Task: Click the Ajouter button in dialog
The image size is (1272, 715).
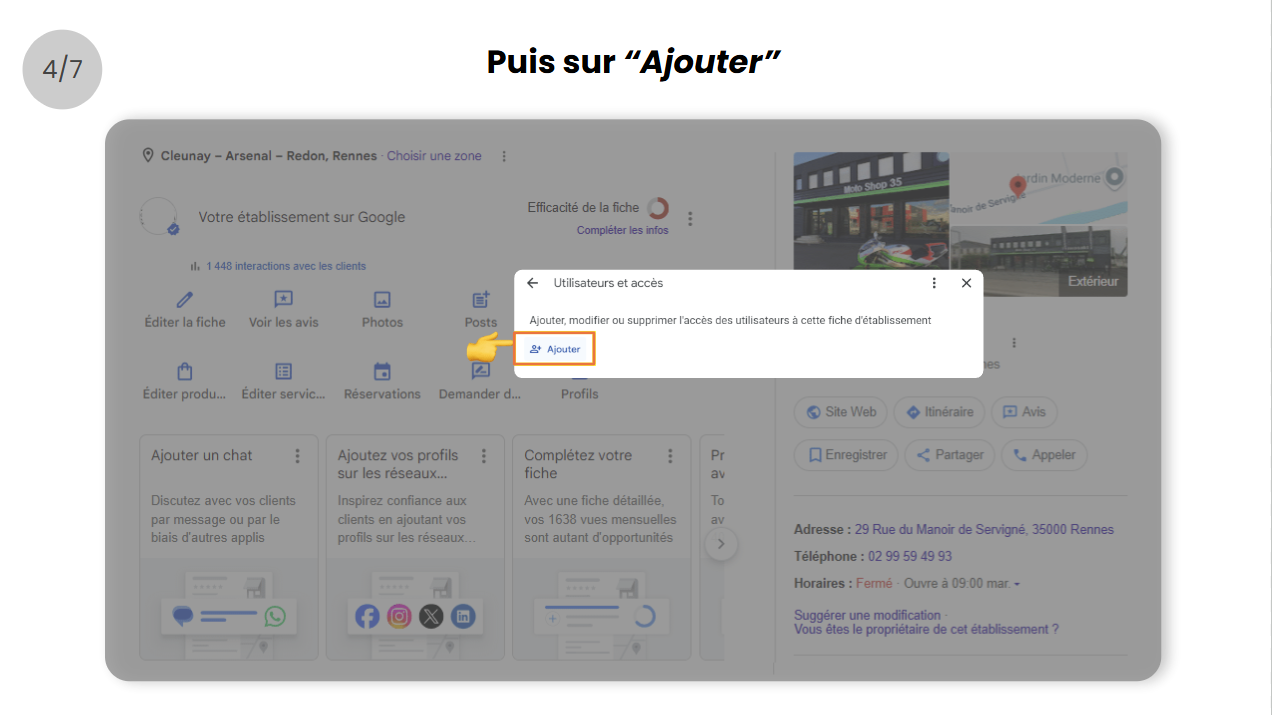Action: click(x=556, y=349)
